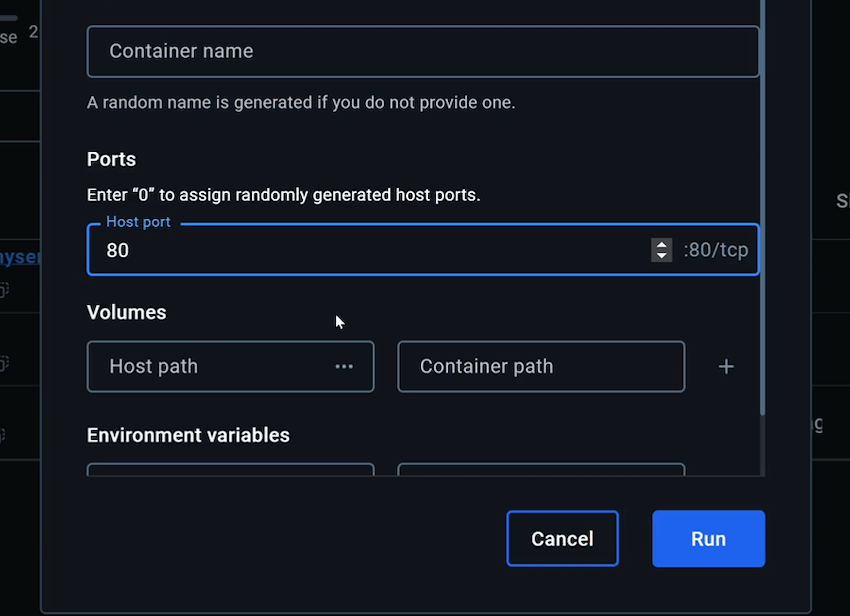Image resolution: width=850 pixels, height=616 pixels.
Task: Click the copy icon in the second background row
Action: coord(3,362)
